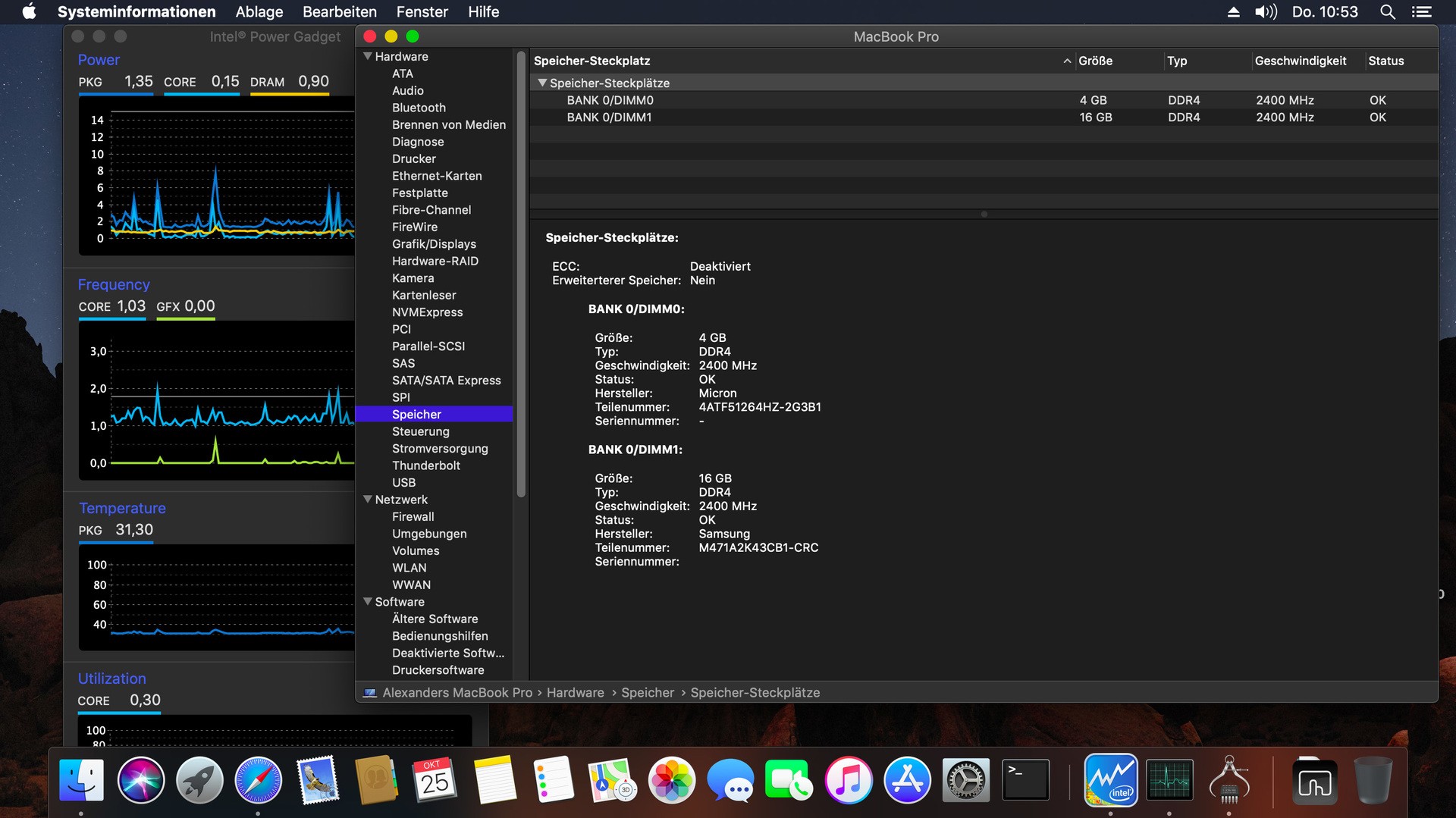Open the App Store dock icon
Image resolution: width=1456 pixels, height=818 pixels.
(x=907, y=779)
